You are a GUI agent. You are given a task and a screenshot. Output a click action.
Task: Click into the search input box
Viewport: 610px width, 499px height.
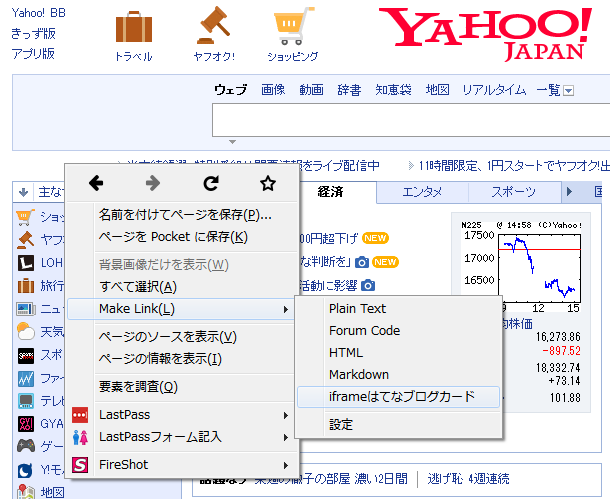[x=411, y=120]
